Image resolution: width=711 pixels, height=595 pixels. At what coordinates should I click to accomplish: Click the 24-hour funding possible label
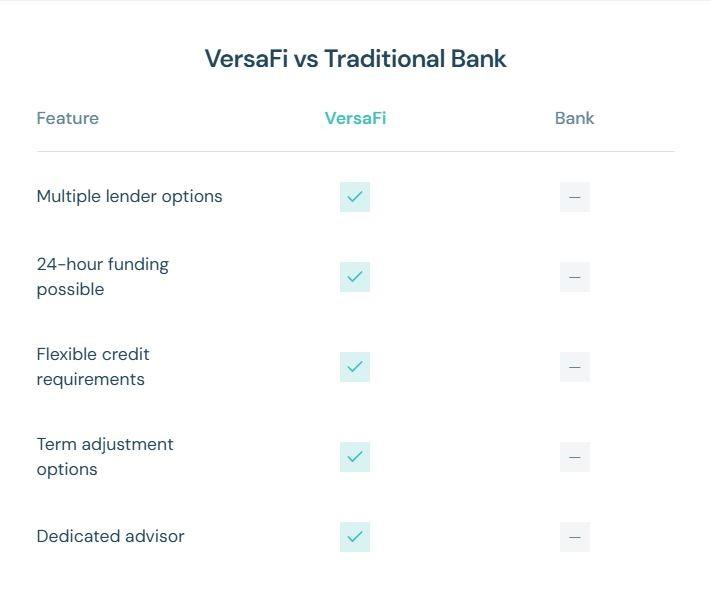(x=102, y=277)
